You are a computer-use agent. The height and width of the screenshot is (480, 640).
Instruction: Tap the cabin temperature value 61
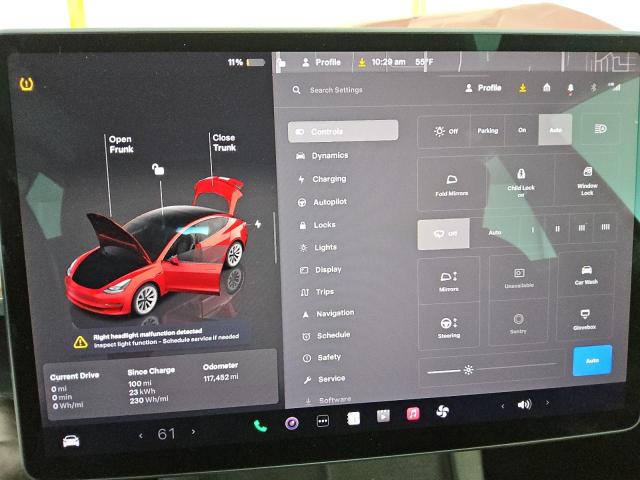pyautogui.click(x=167, y=434)
